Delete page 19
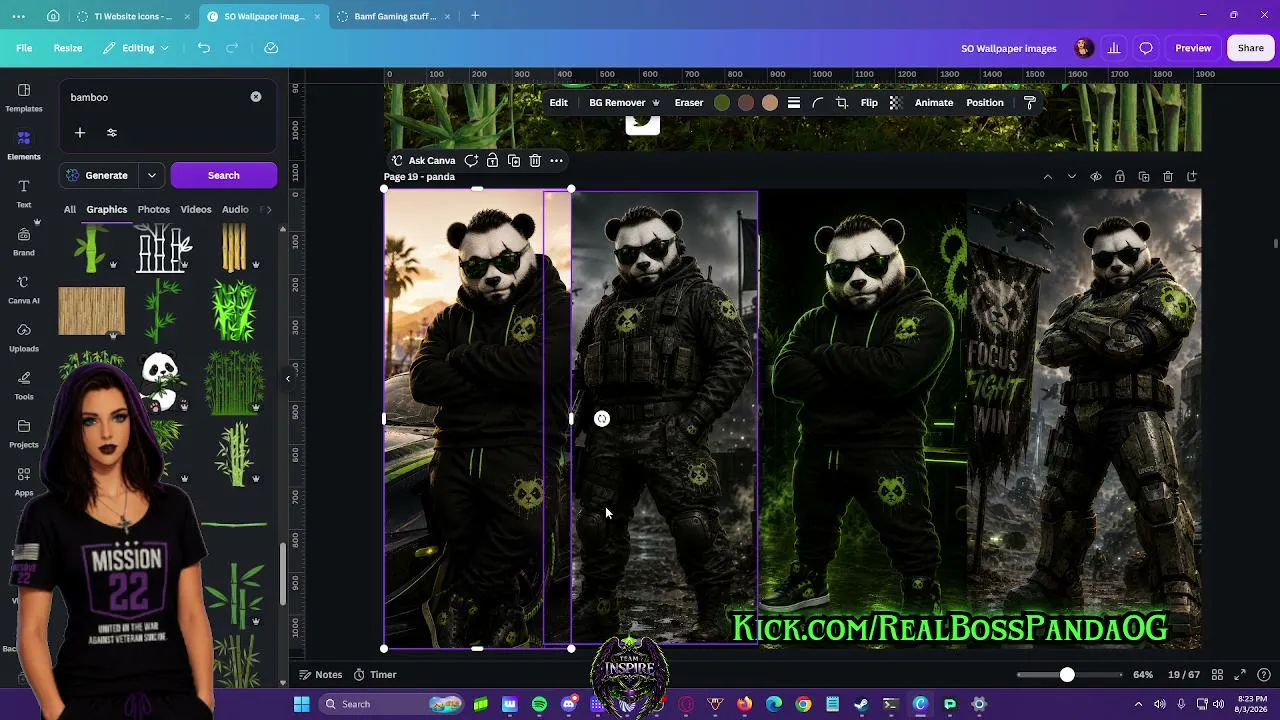Viewport: 1280px width, 720px height. point(1168,177)
